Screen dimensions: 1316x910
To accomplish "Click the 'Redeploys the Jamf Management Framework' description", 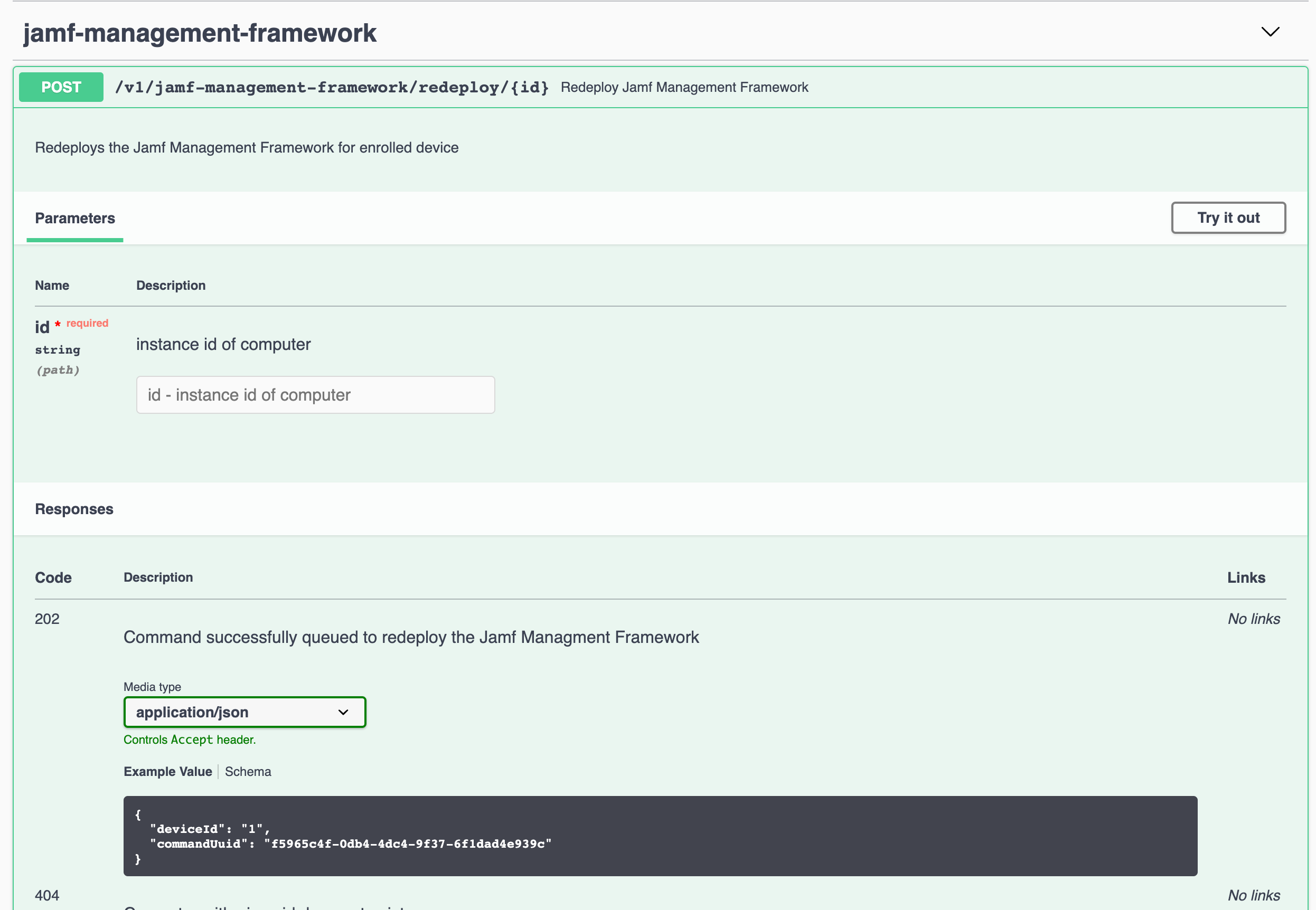I will pos(247,148).
